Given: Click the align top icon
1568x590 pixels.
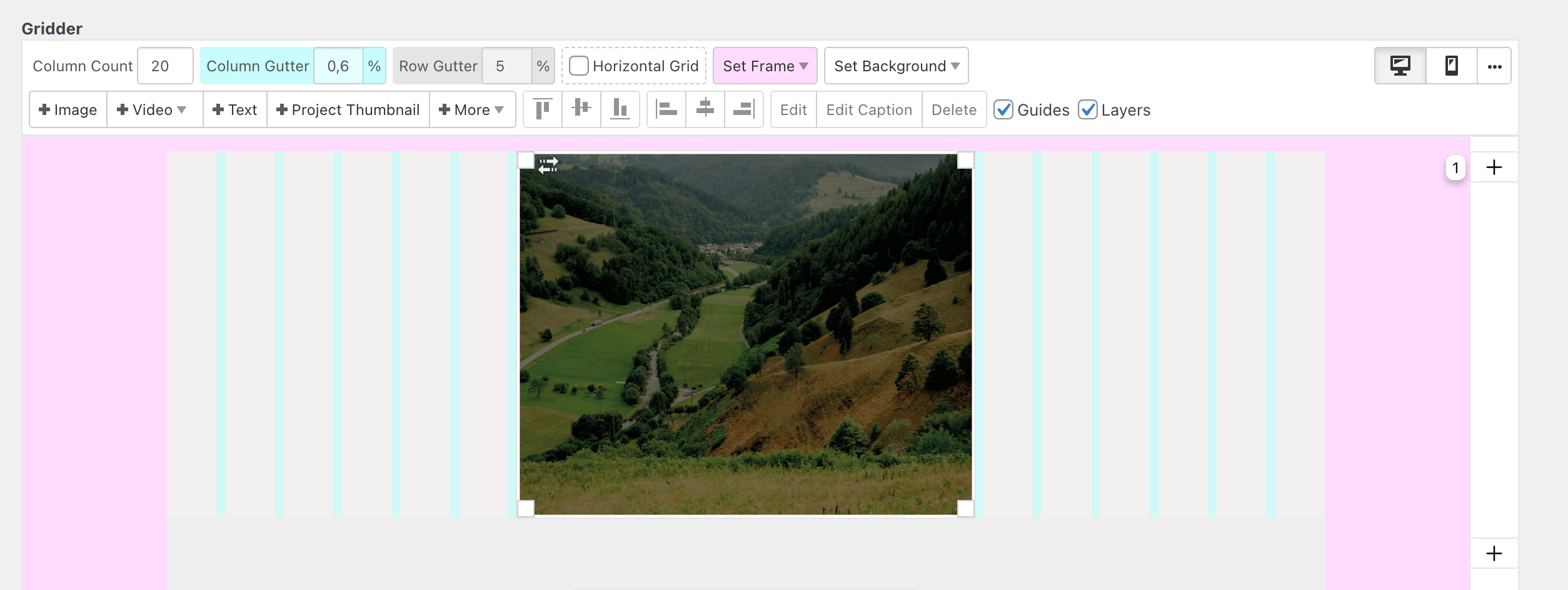Looking at the screenshot, I should [543, 109].
